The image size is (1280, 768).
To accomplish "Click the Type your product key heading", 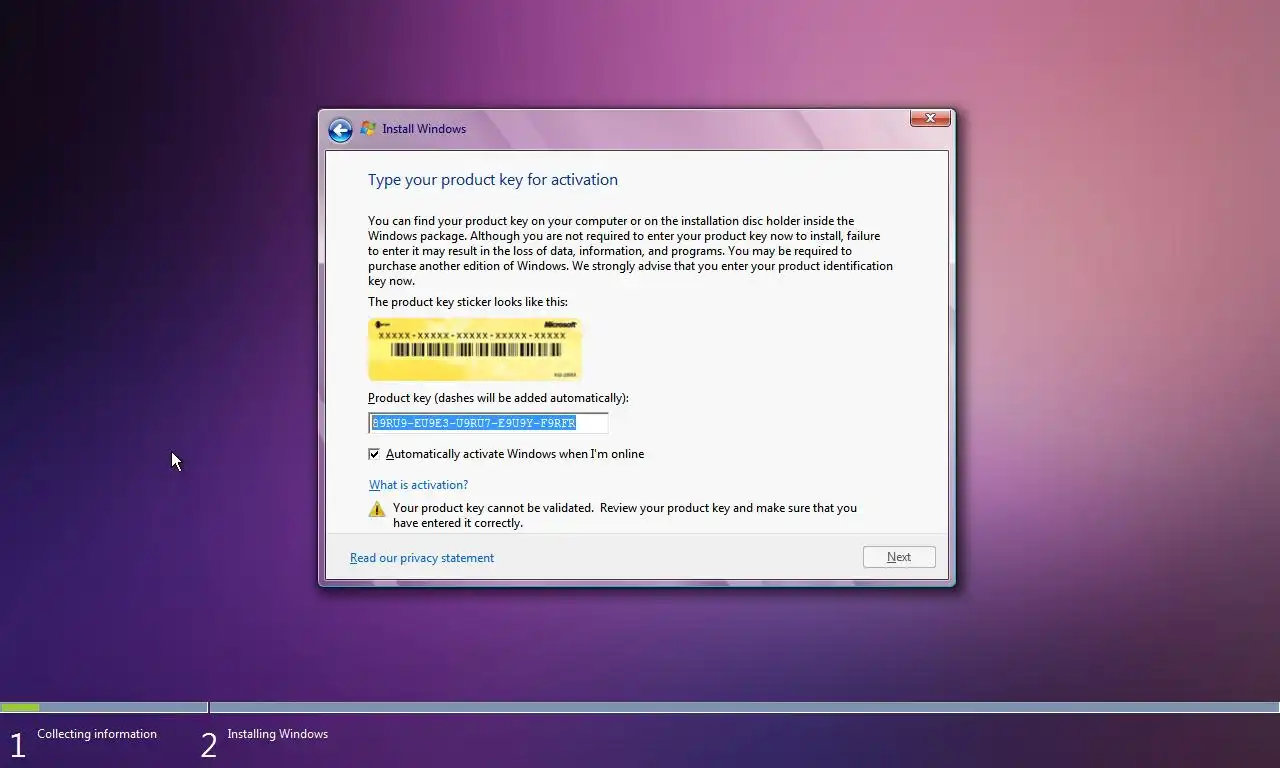I will click(493, 180).
